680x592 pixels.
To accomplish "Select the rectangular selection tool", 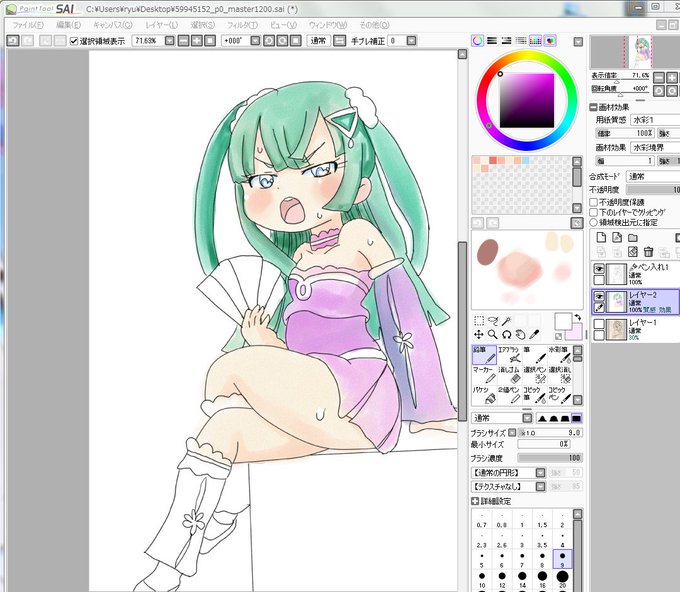I will (479, 321).
